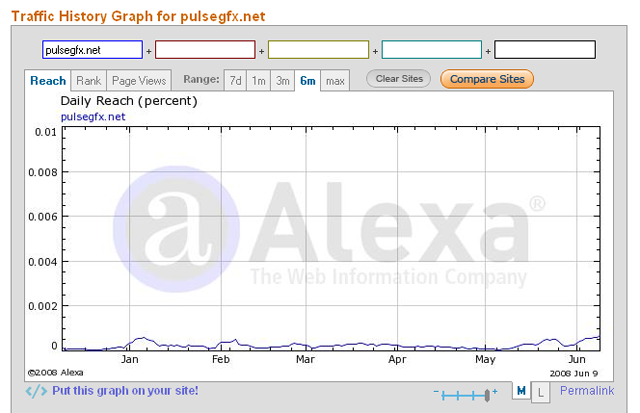Focus the teal-bordered comparison site field
Image resolution: width=640 pixels, height=413 pixels.
pyautogui.click(x=432, y=50)
